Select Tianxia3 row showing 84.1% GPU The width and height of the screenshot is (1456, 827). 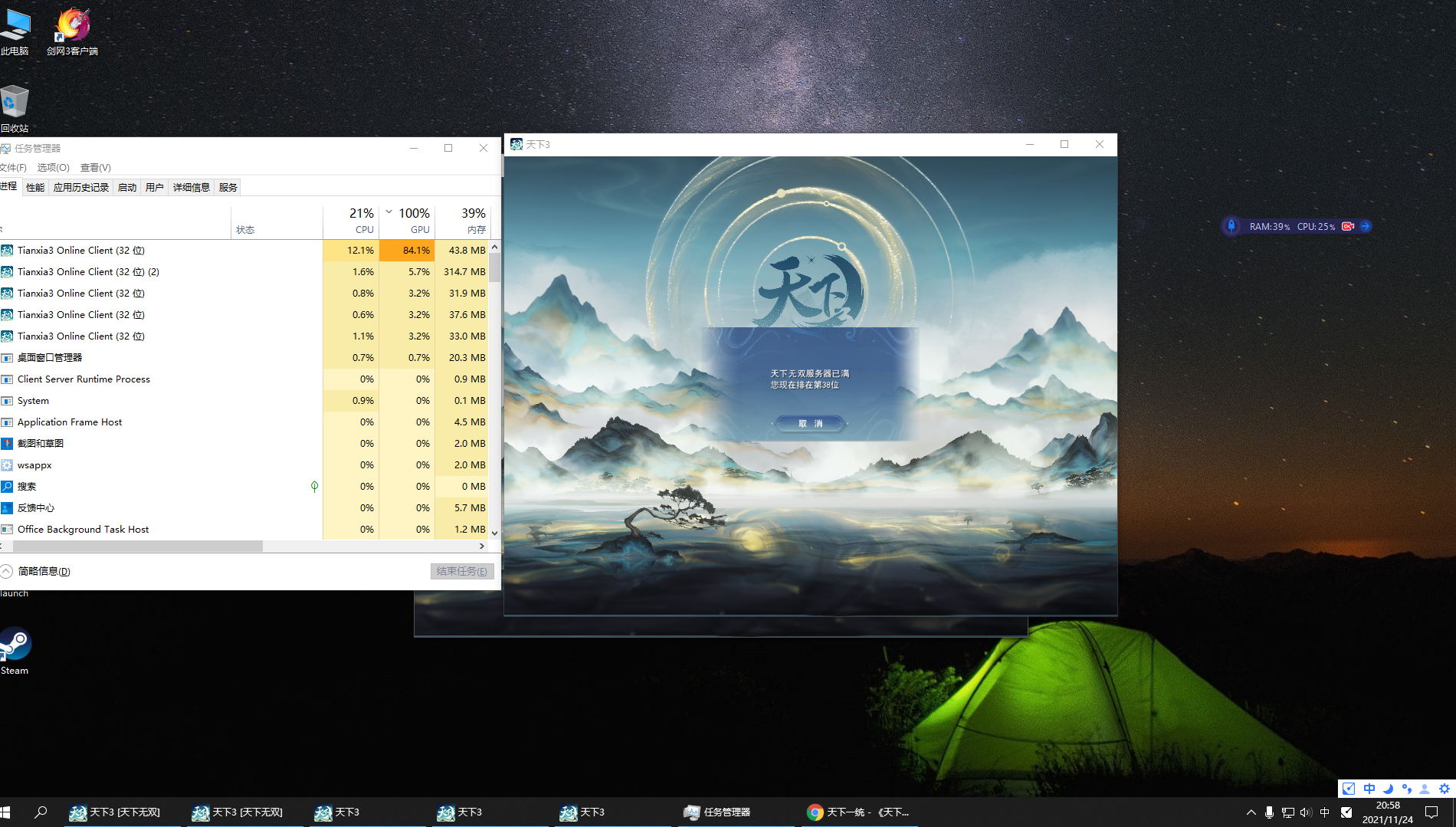(244, 251)
